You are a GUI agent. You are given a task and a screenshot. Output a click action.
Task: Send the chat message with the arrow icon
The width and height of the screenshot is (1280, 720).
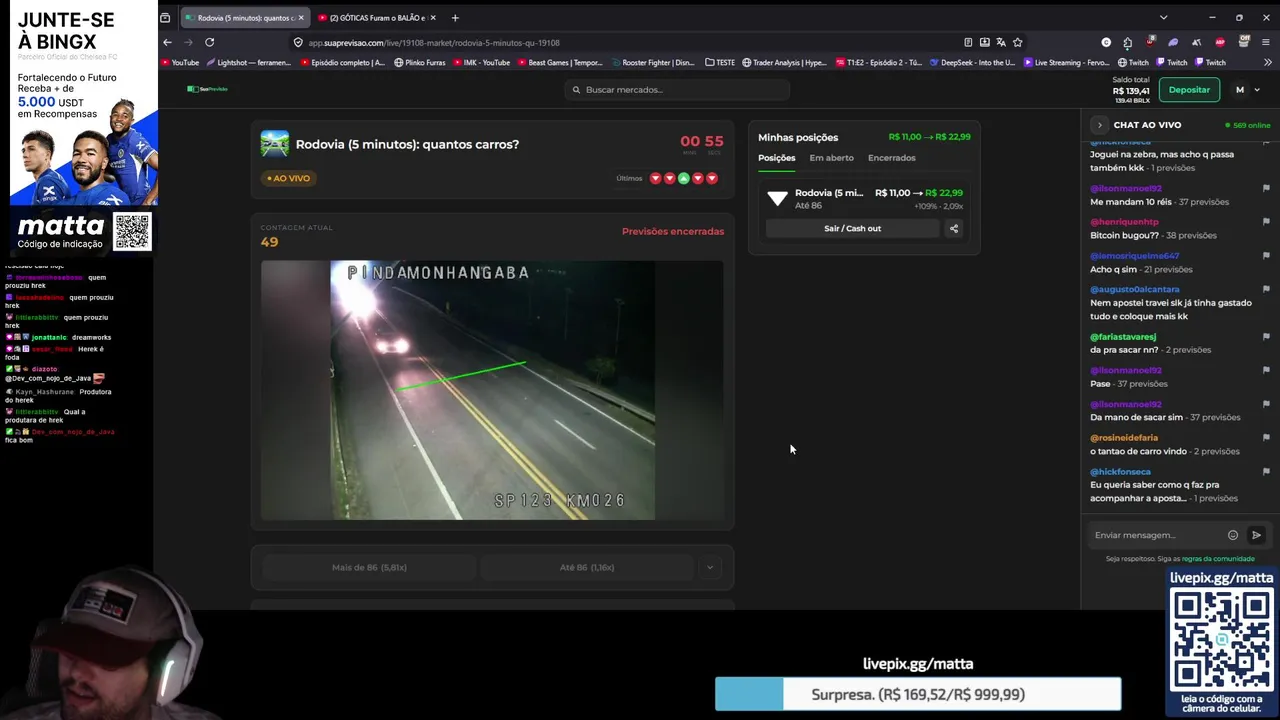[1257, 535]
